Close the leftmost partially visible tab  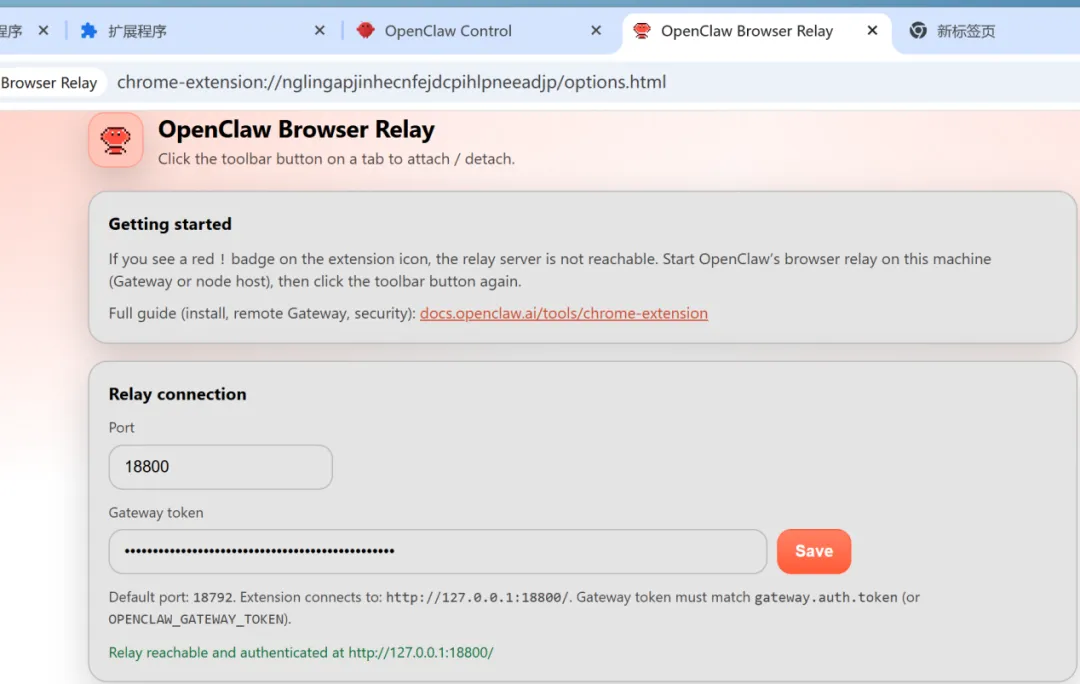tap(43, 30)
